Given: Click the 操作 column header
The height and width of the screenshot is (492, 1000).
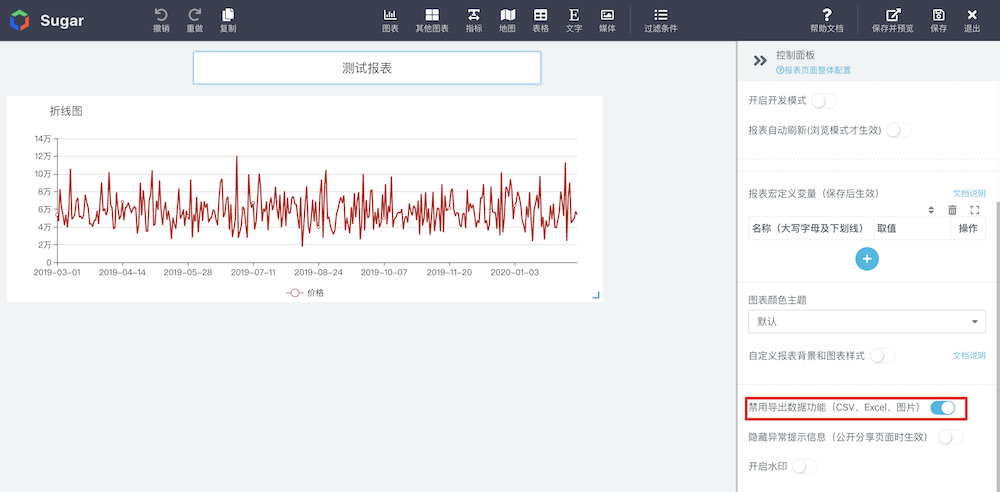Looking at the screenshot, I should 967,228.
